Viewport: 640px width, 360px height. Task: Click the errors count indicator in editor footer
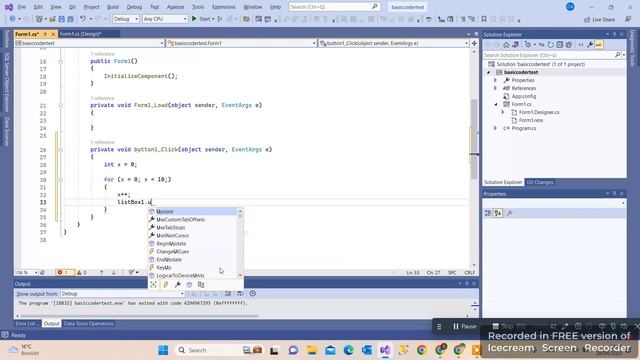click(x=65, y=272)
